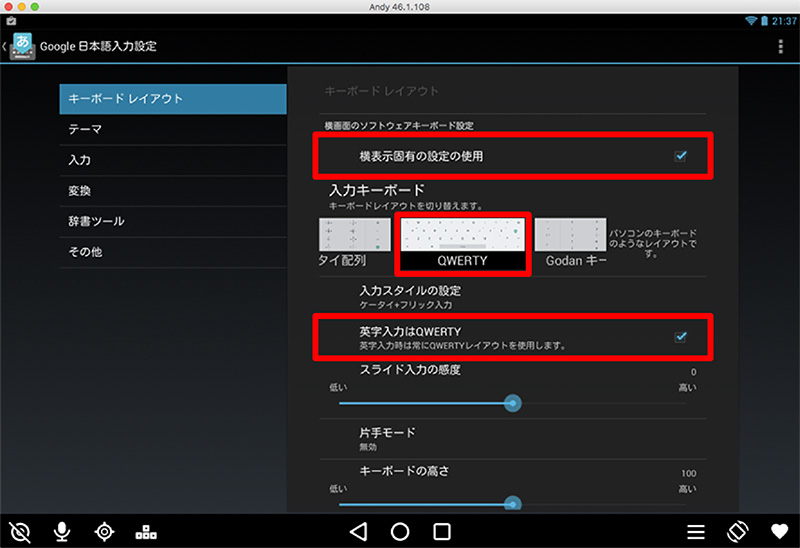Toggle 英字入力はQWERTY checkbox
Viewport: 800px width, 548px height.
pos(681,337)
